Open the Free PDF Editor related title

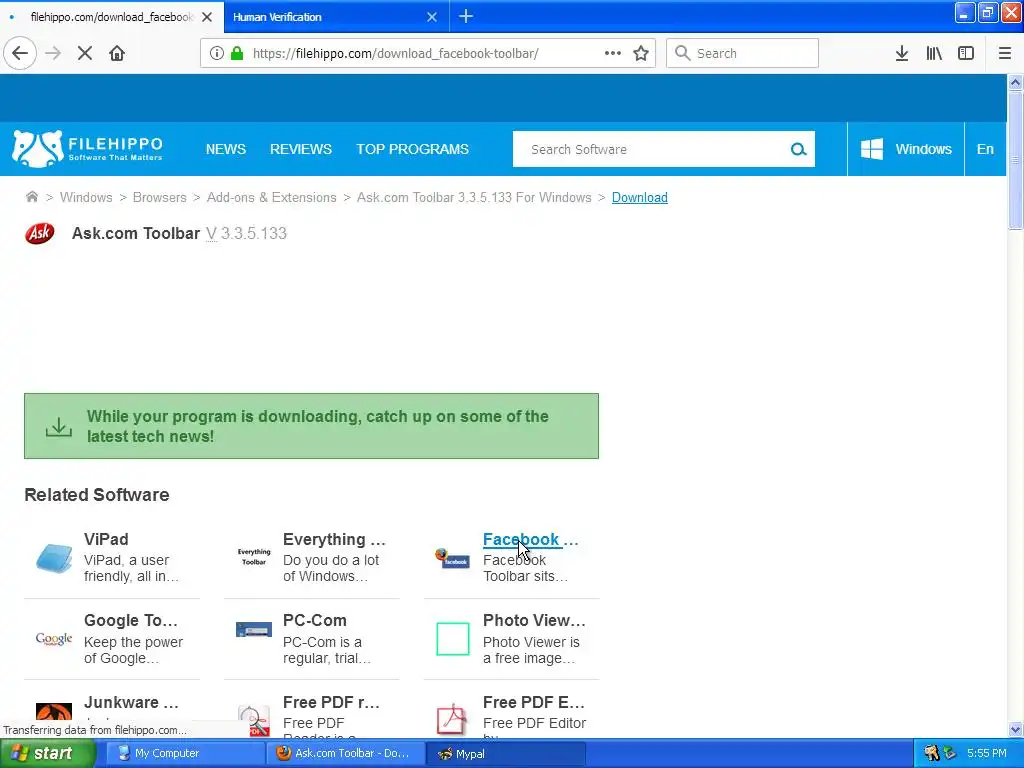(x=534, y=702)
